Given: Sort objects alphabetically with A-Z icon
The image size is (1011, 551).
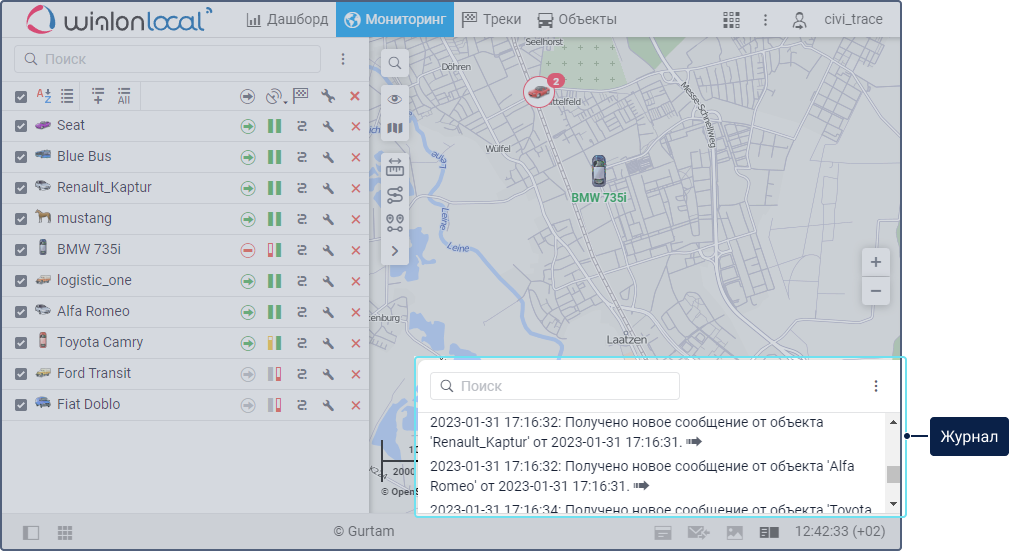Looking at the screenshot, I should click(x=44, y=96).
